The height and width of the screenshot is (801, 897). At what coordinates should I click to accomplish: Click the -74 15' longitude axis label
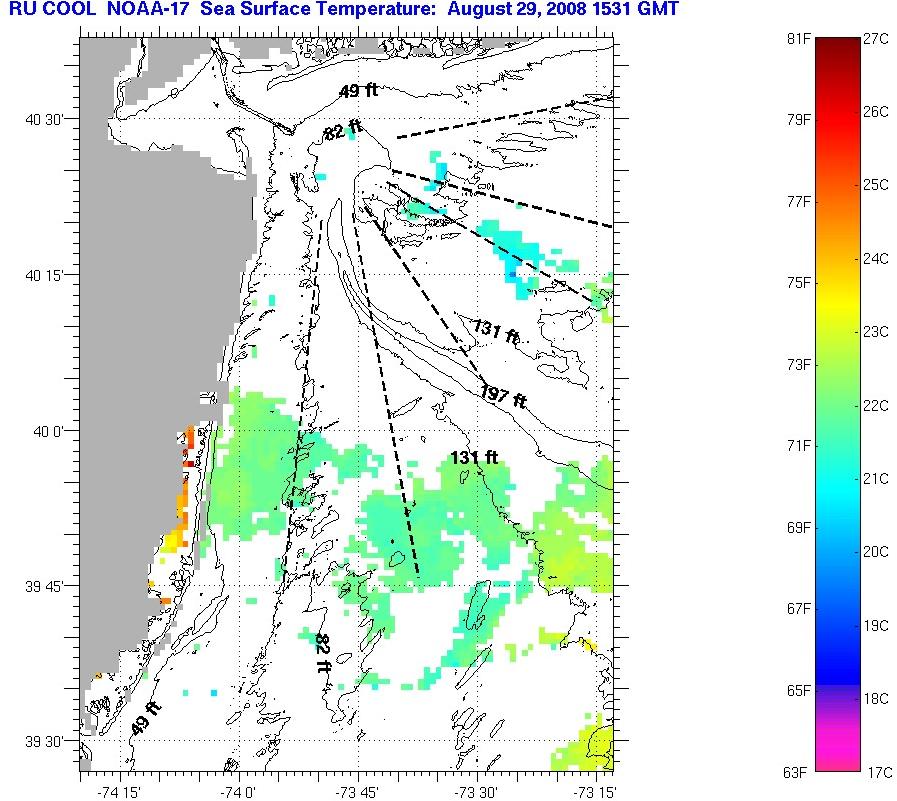119,792
